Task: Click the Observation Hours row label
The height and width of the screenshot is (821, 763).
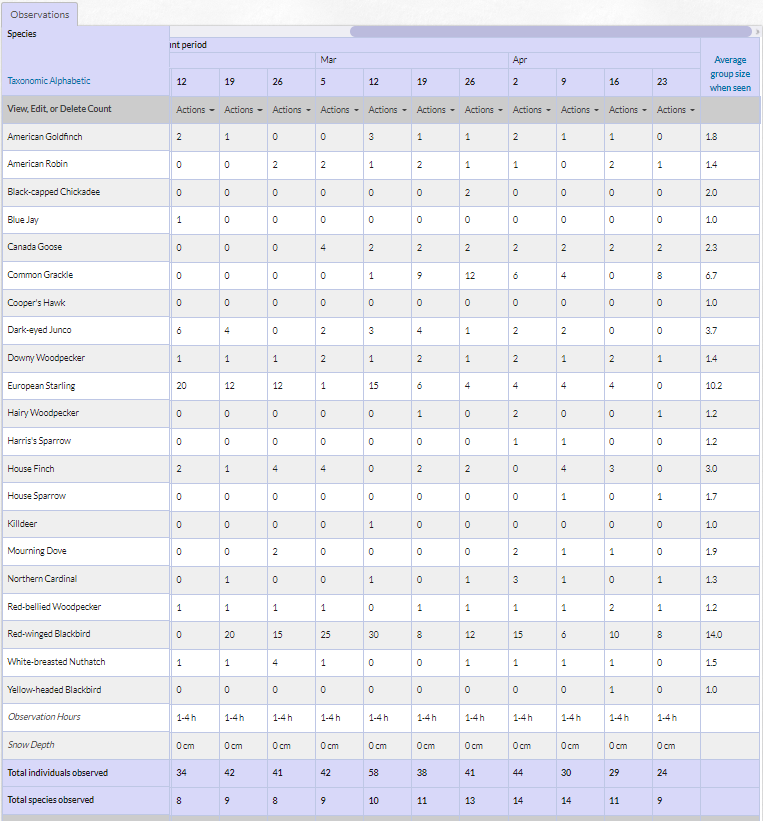Action: (x=44, y=717)
